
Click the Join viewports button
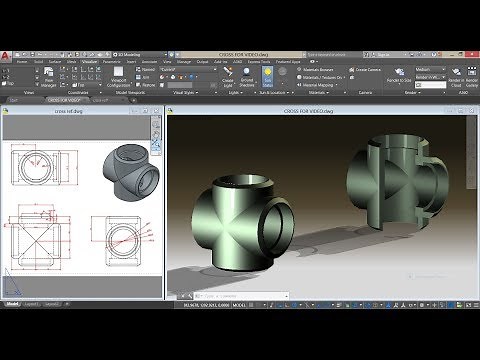[143, 77]
